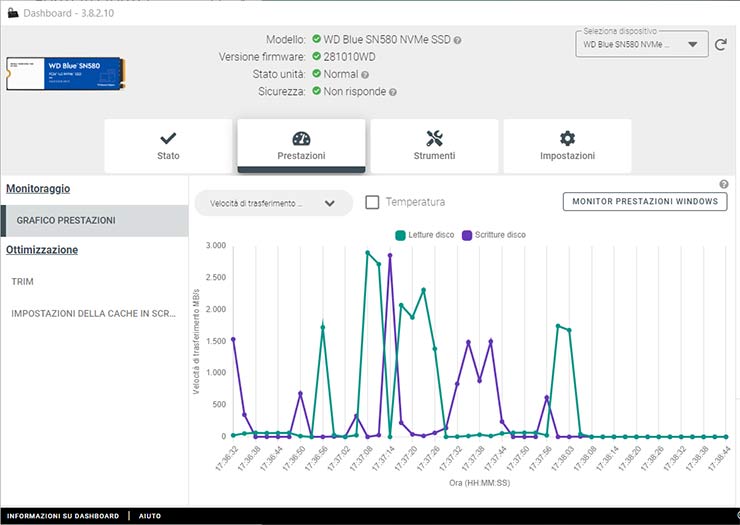Enable the Temperatura checkbox

pyautogui.click(x=372, y=202)
